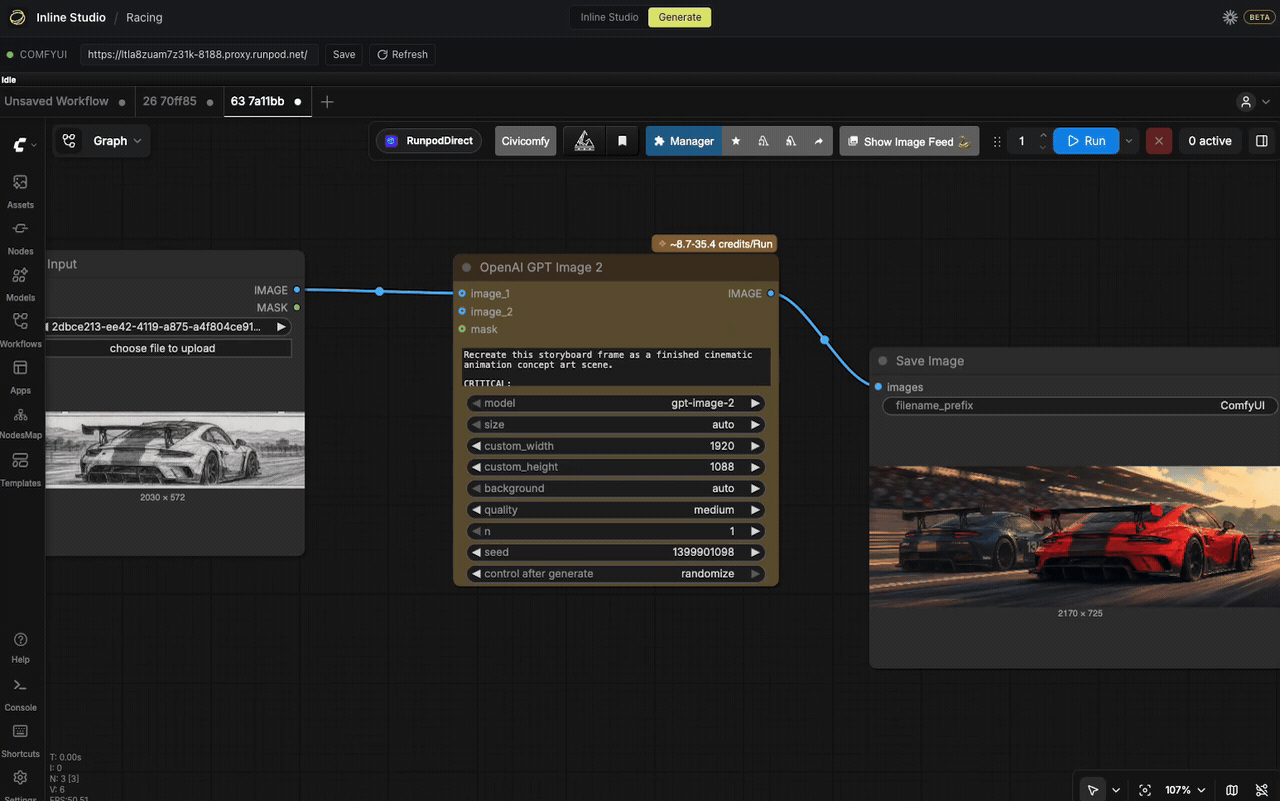Open the user account menu
The width and height of the screenshot is (1280, 801).
[1254, 101]
